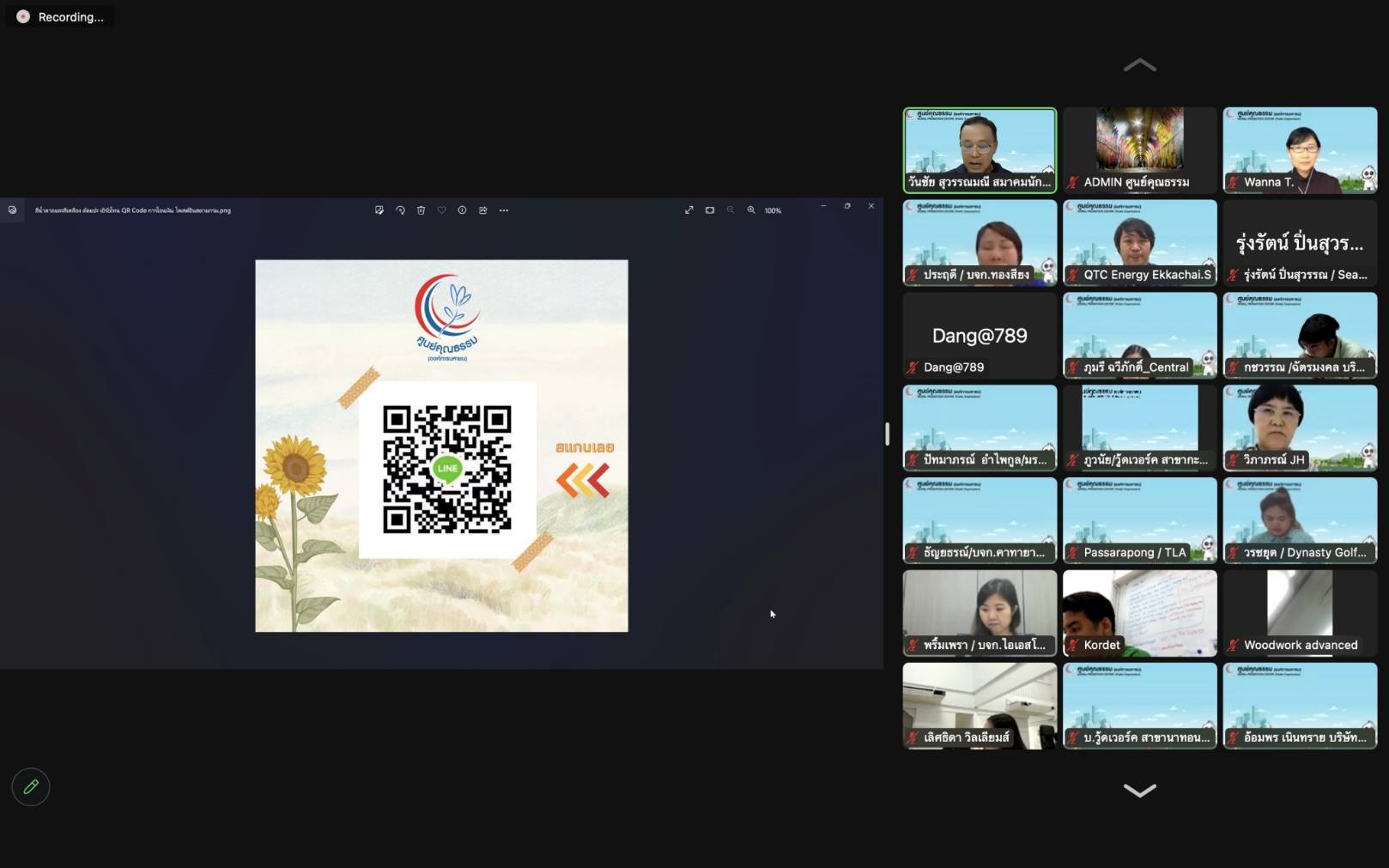Select ภูวนัย/วู้ดเวอร์ค video tile
The width and height of the screenshot is (1389, 868).
pos(1140,428)
